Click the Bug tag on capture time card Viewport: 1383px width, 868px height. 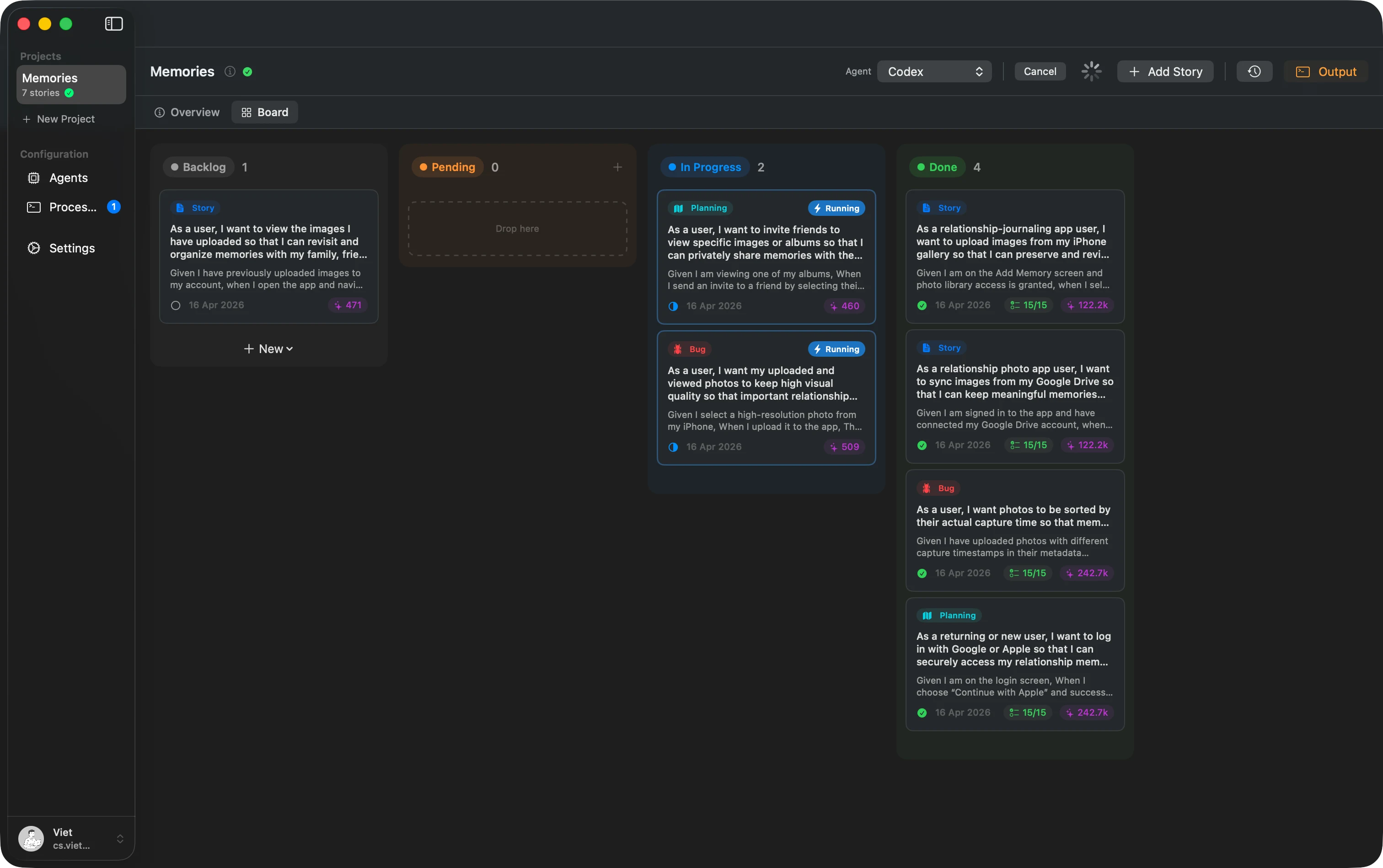pyautogui.click(x=938, y=488)
